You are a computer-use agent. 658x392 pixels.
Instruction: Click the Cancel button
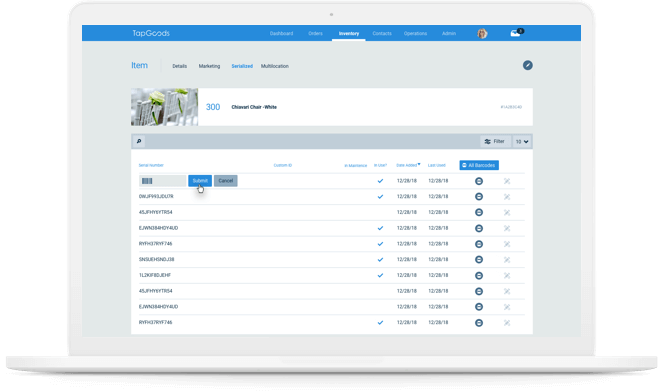tap(225, 180)
